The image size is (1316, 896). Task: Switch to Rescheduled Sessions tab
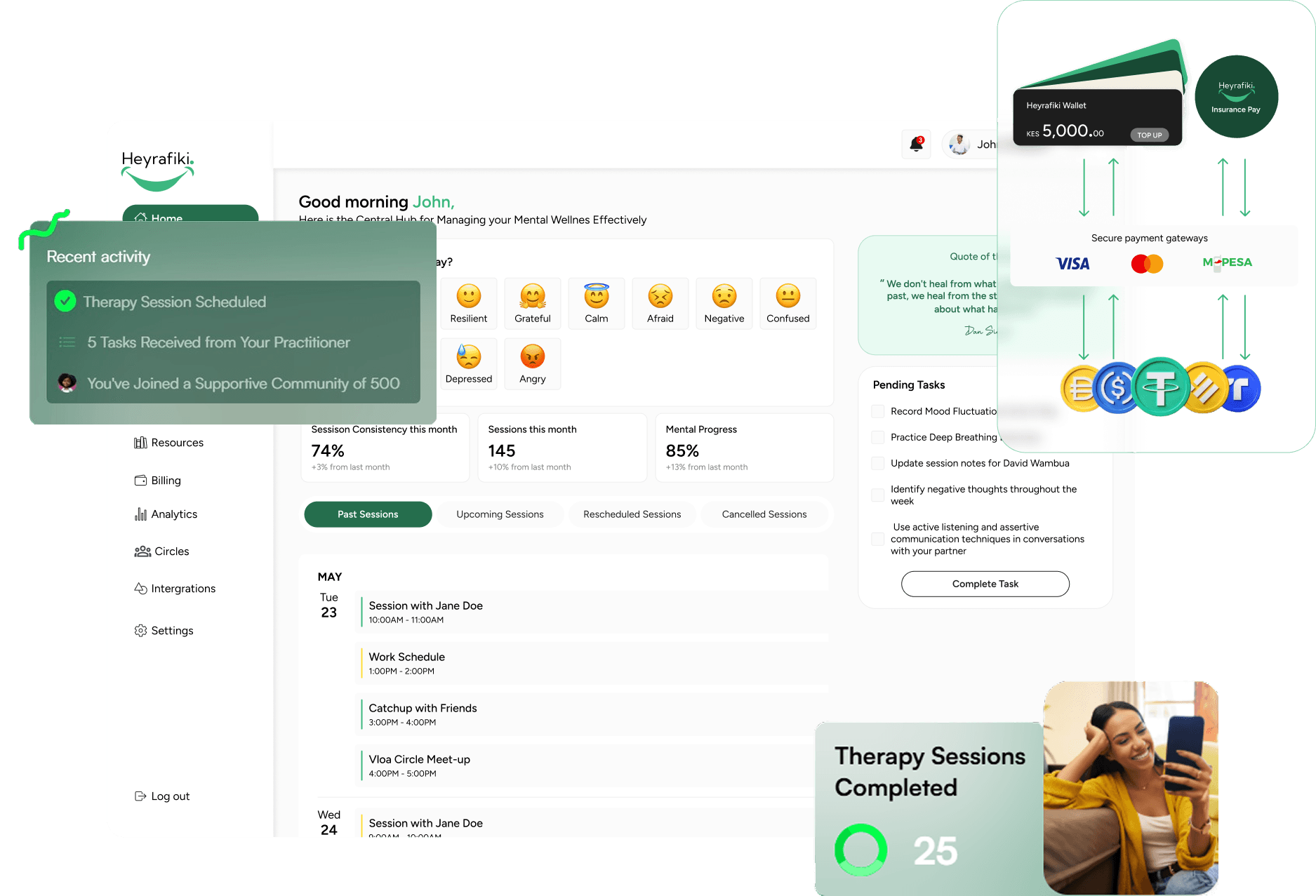click(x=632, y=514)
